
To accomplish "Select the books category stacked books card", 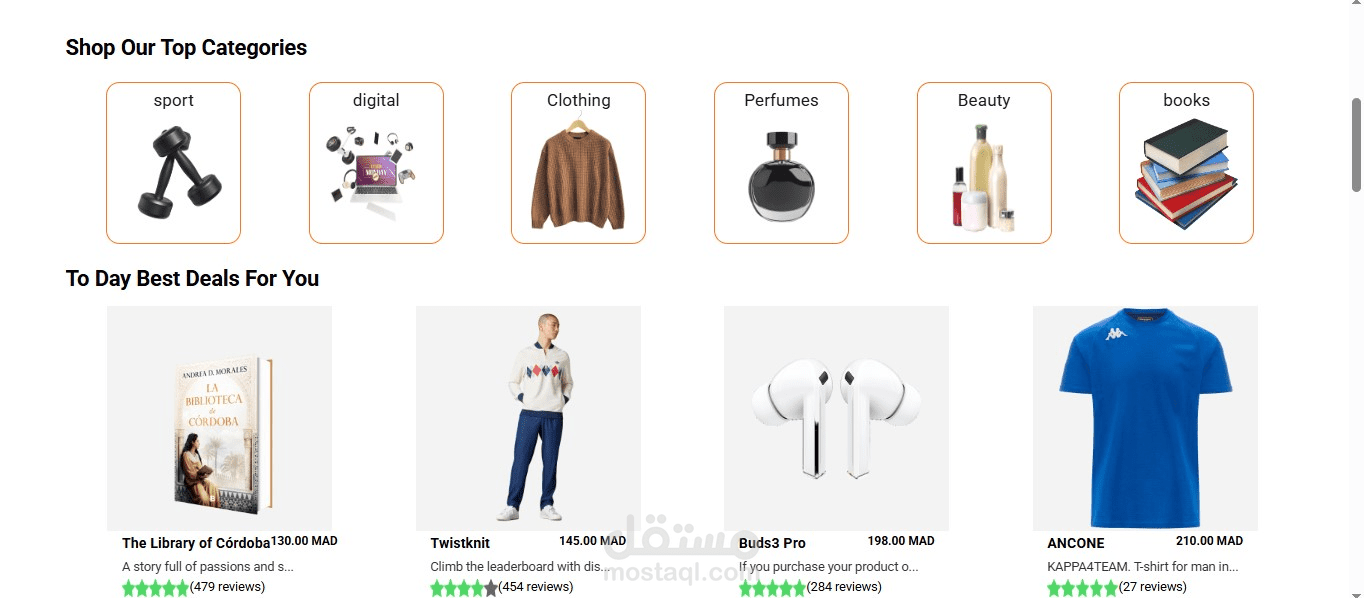I will point(1186,163).
